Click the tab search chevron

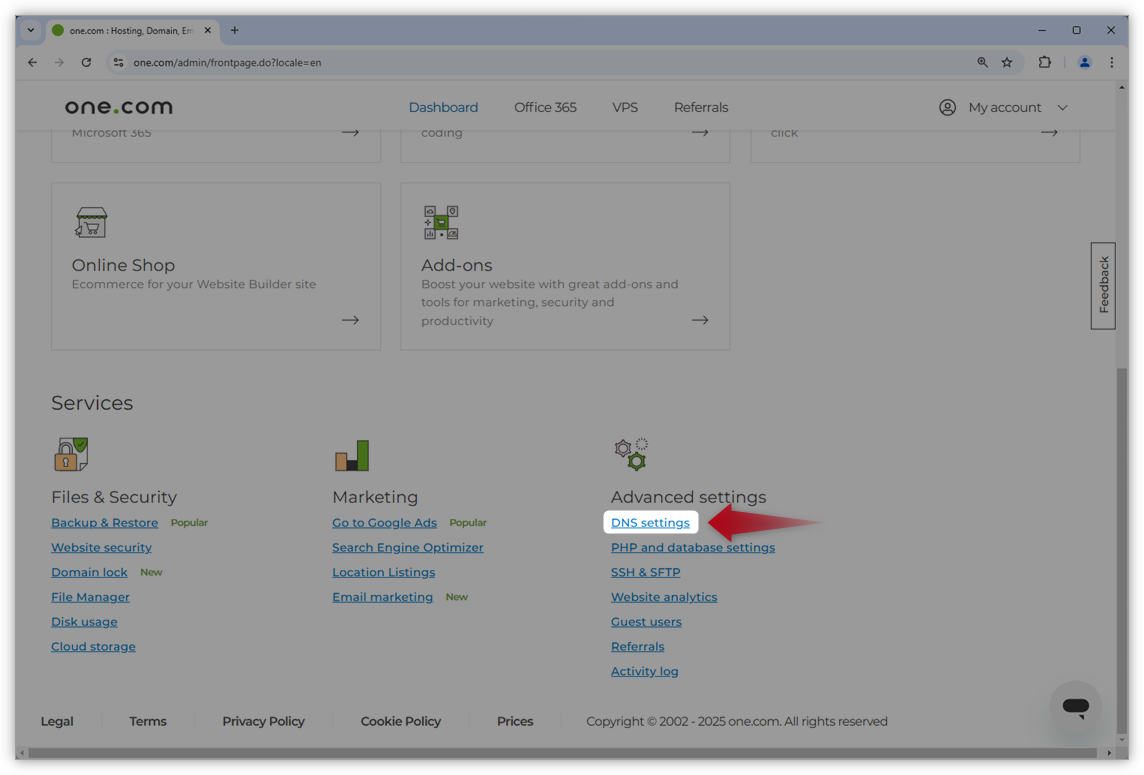click(x=30, y=30)
